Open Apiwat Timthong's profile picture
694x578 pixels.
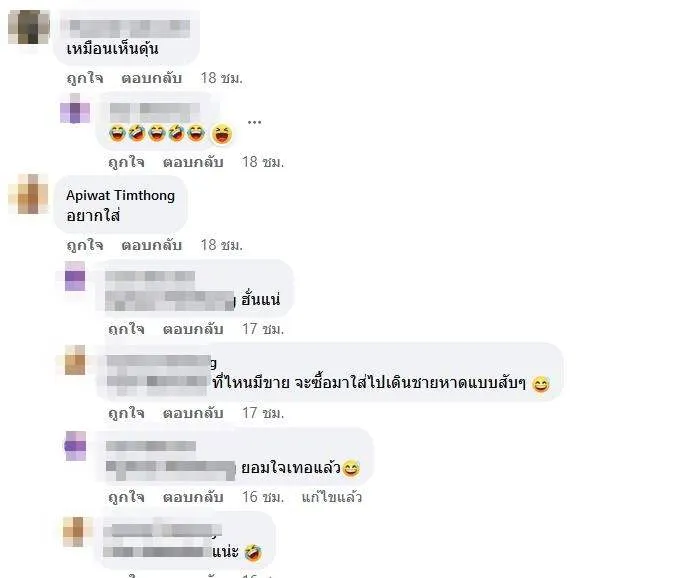(x=28, y=194)
